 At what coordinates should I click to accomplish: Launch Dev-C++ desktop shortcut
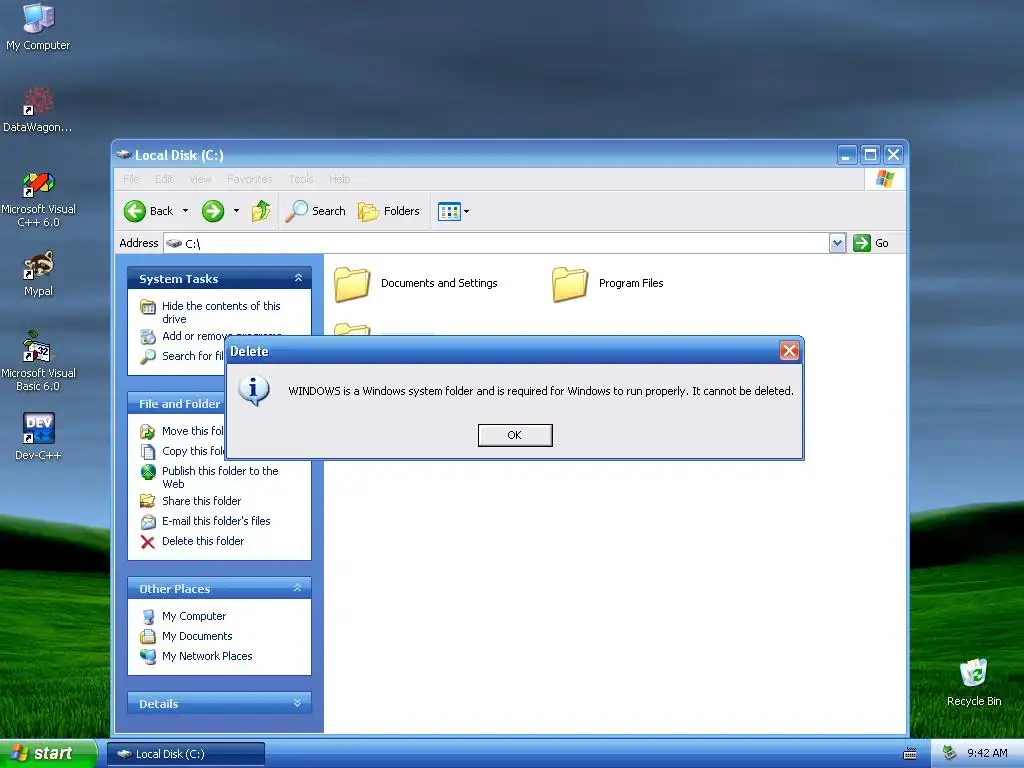38,436
